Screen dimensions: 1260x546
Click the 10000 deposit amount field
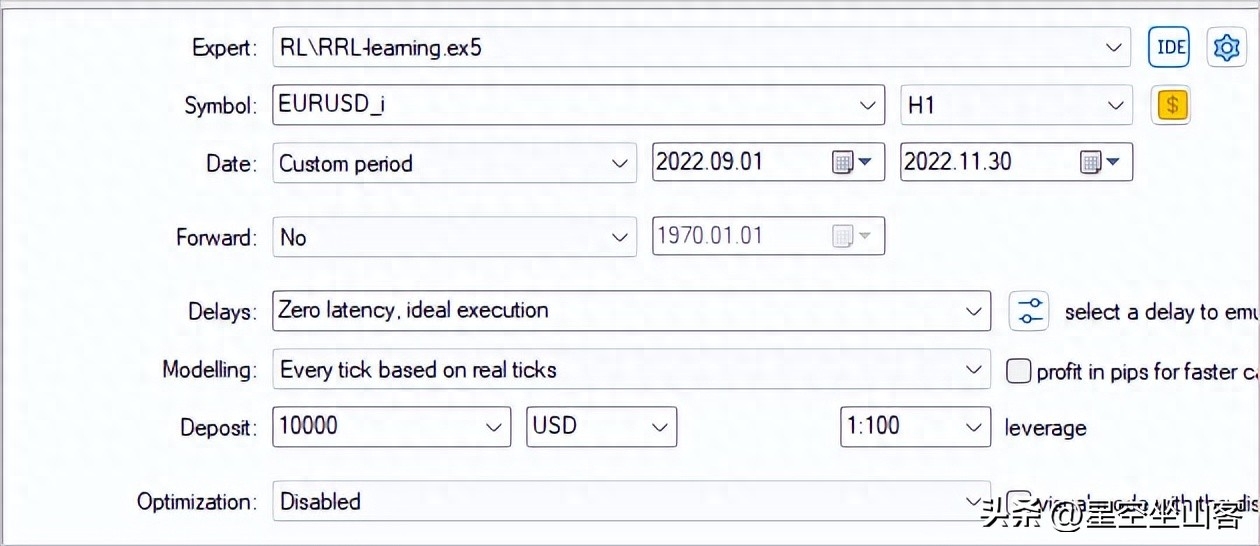(x=391, y=426)
